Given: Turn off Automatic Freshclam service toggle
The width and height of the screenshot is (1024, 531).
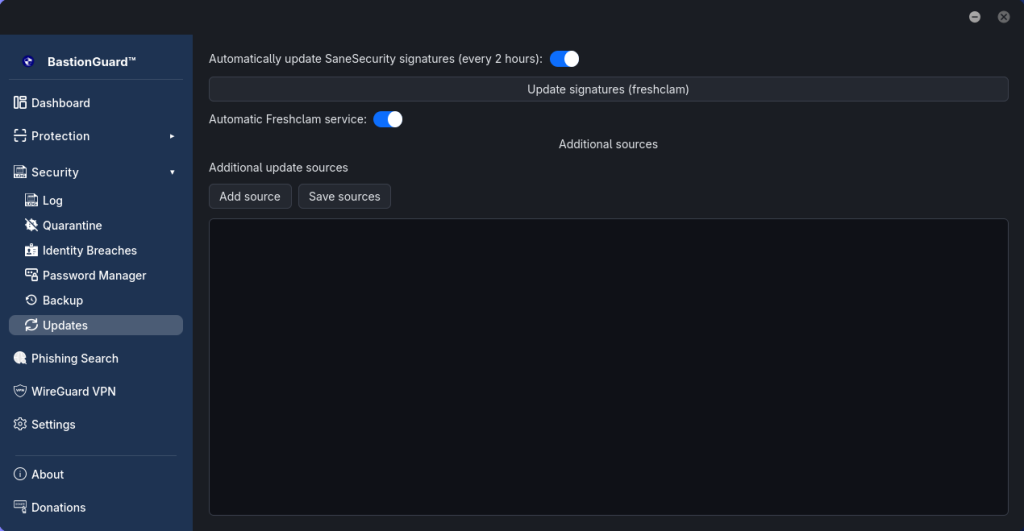Looking at the screenshot, I should (x=388, y=119).
